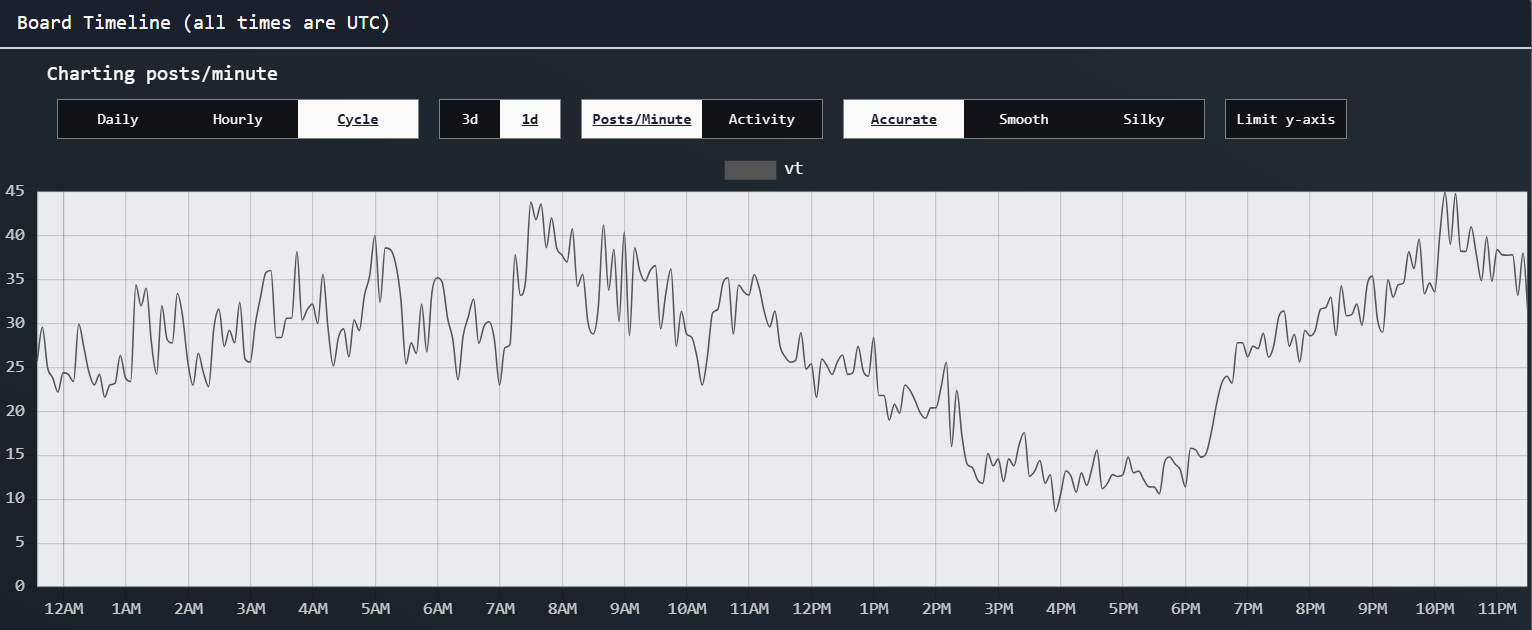The image size is (1532, 630).
Task: Choose the 1d time range
Action: point(530,119)
